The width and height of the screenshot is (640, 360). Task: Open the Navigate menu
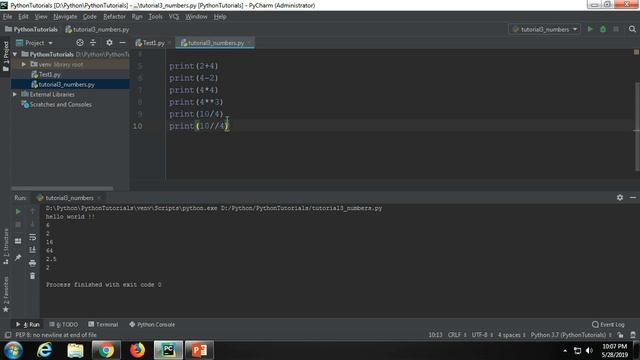coord(65,17)
